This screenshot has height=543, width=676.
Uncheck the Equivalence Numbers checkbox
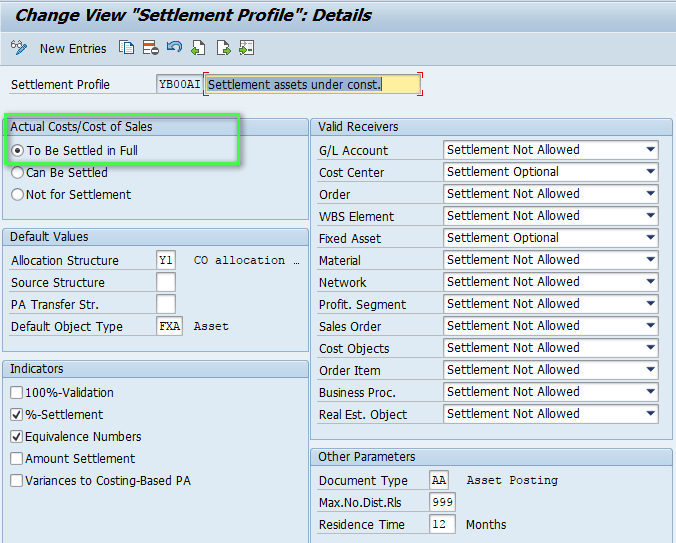(x=17, y=437)
